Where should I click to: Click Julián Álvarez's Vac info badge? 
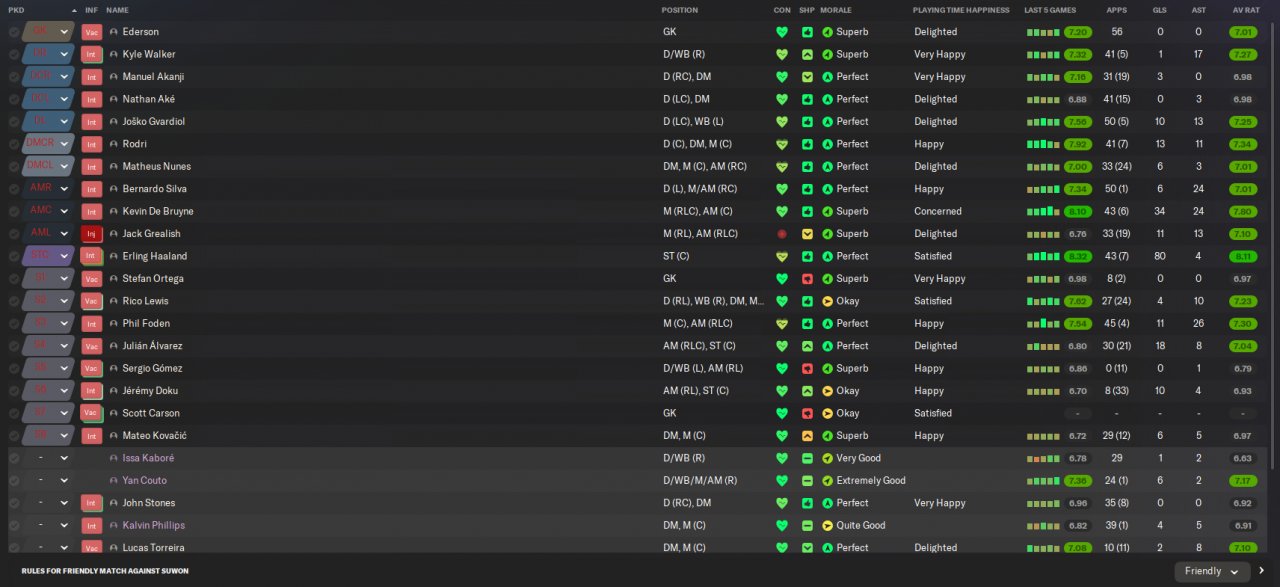[91, 346]
